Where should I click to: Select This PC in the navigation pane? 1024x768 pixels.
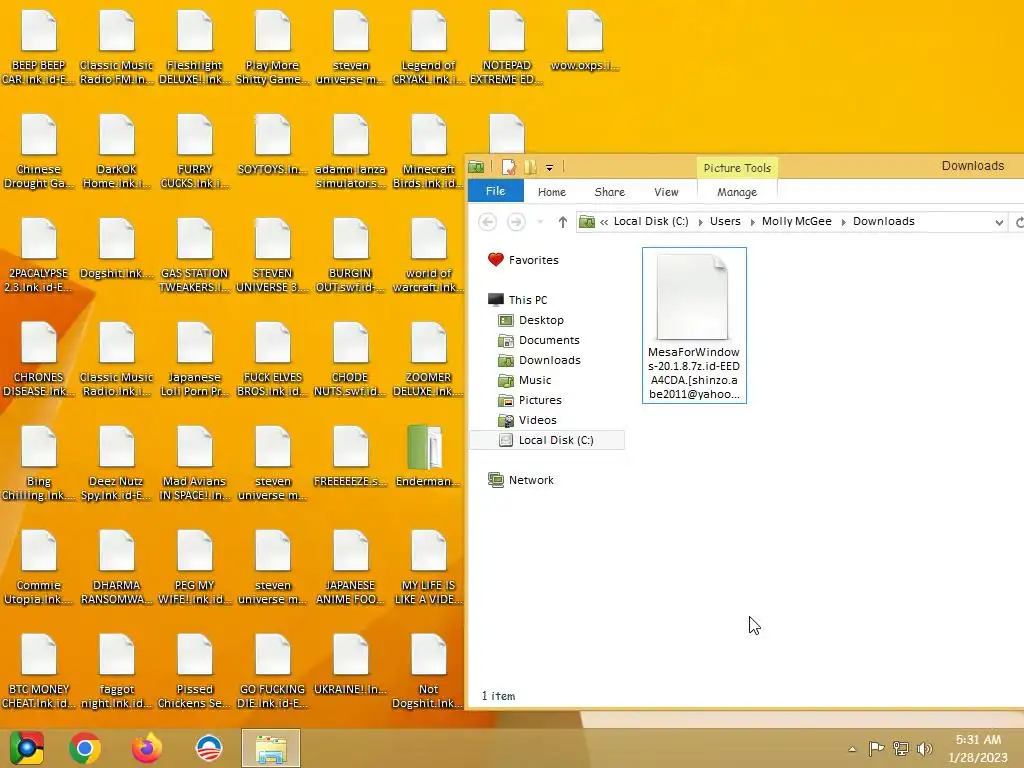(517, 300)
